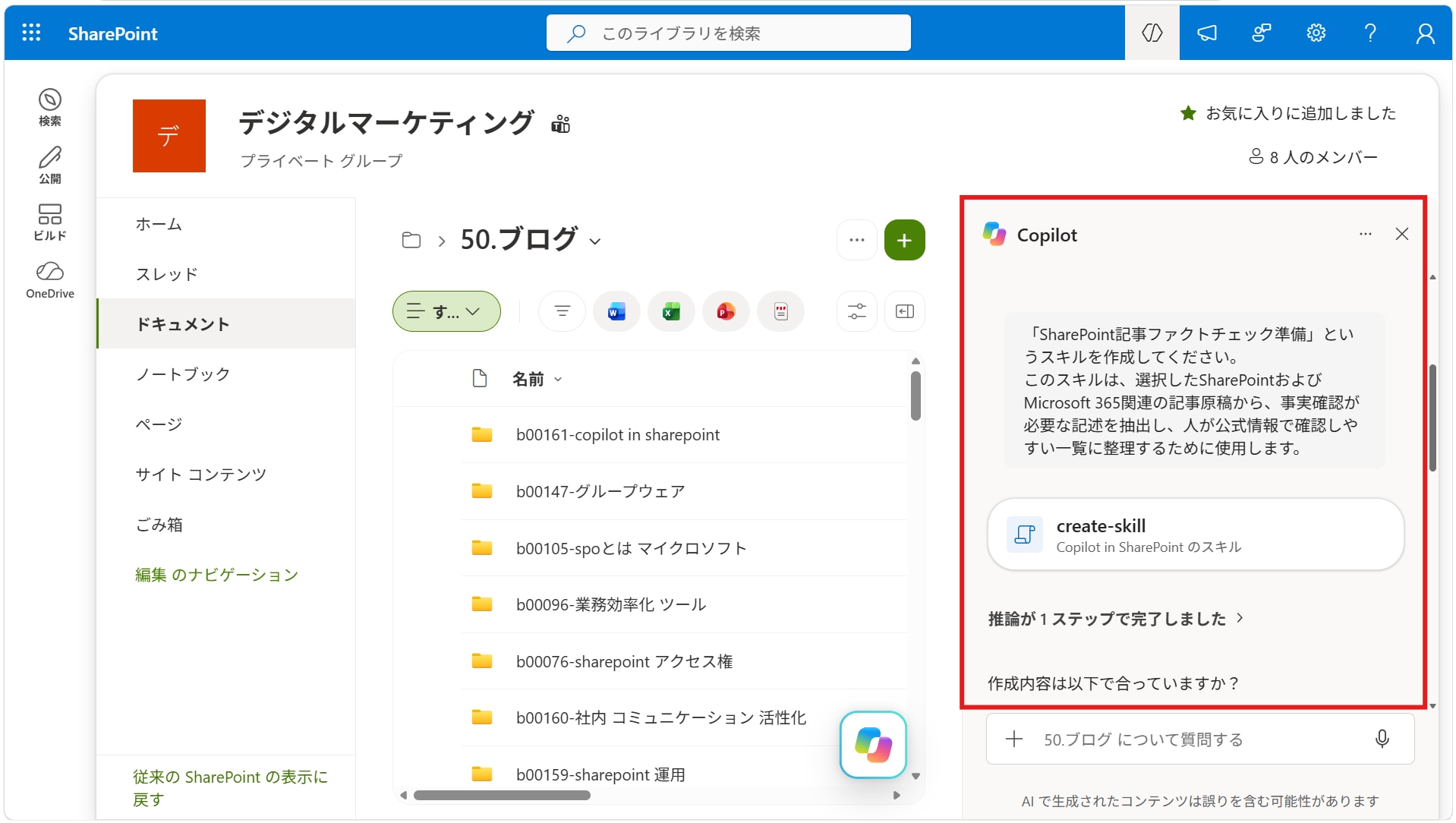Open 検索 in the left app rail
Viewport: 1456px width, 823px height.
50,107
